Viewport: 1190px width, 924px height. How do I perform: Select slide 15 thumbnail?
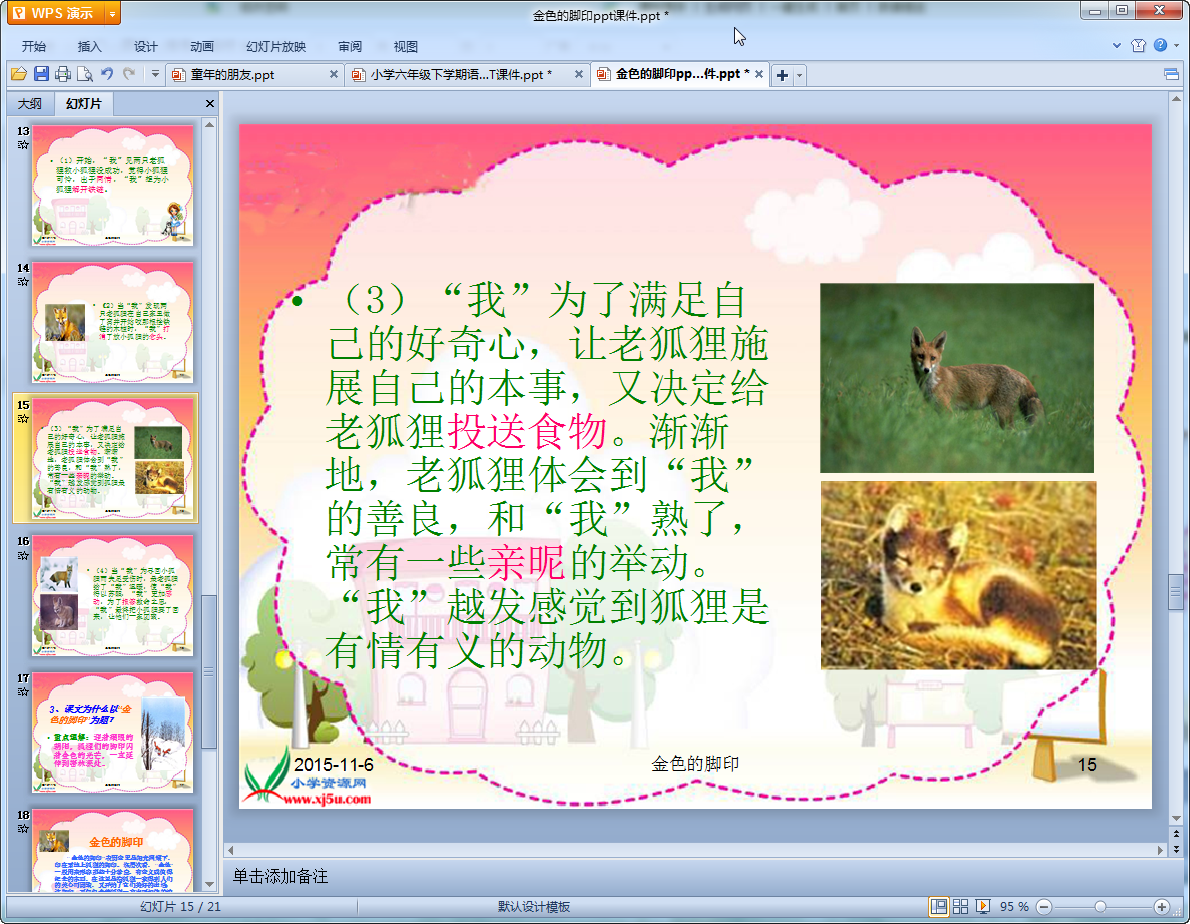point(112,459)
